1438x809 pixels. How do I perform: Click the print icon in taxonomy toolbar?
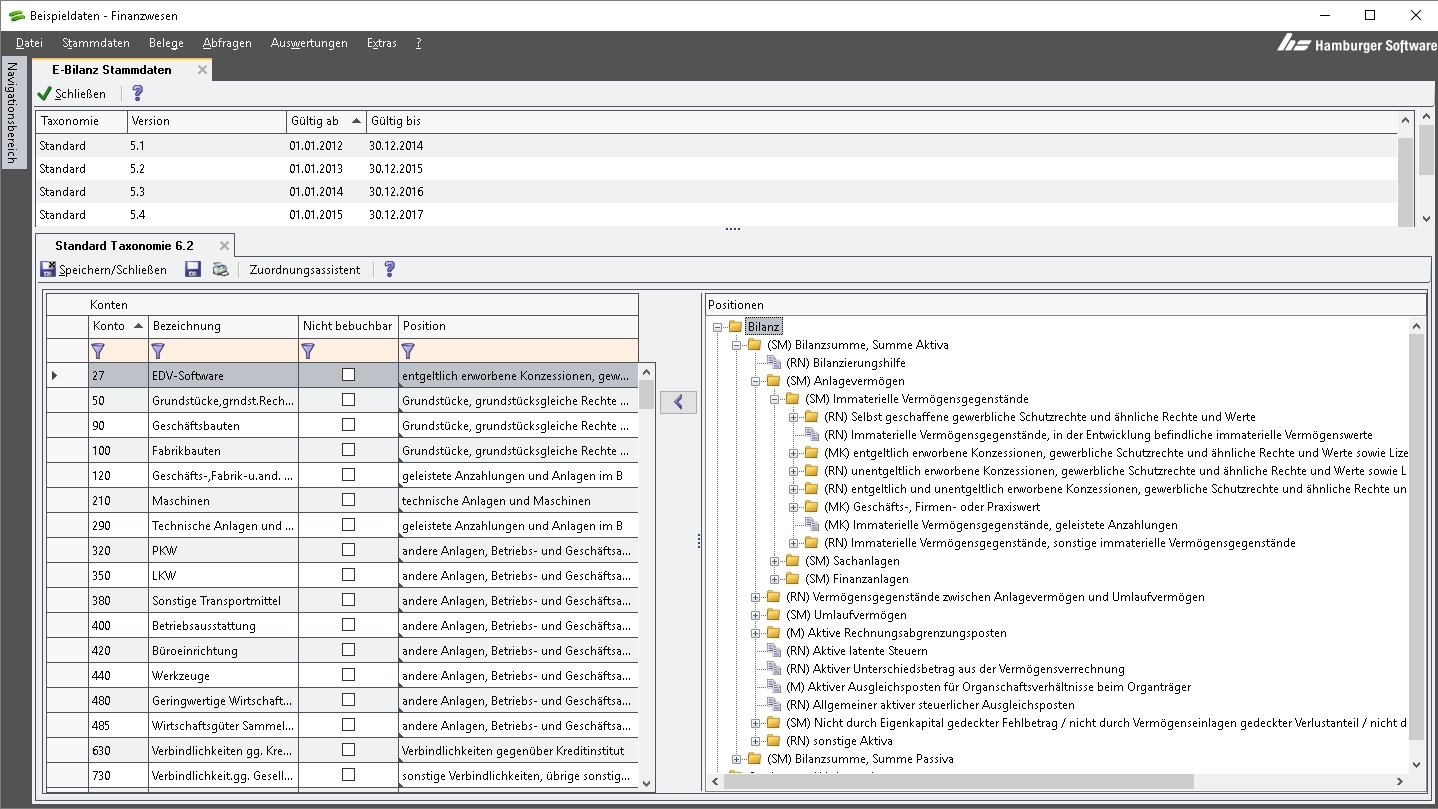pyautogui.click(x=220, y=269)
